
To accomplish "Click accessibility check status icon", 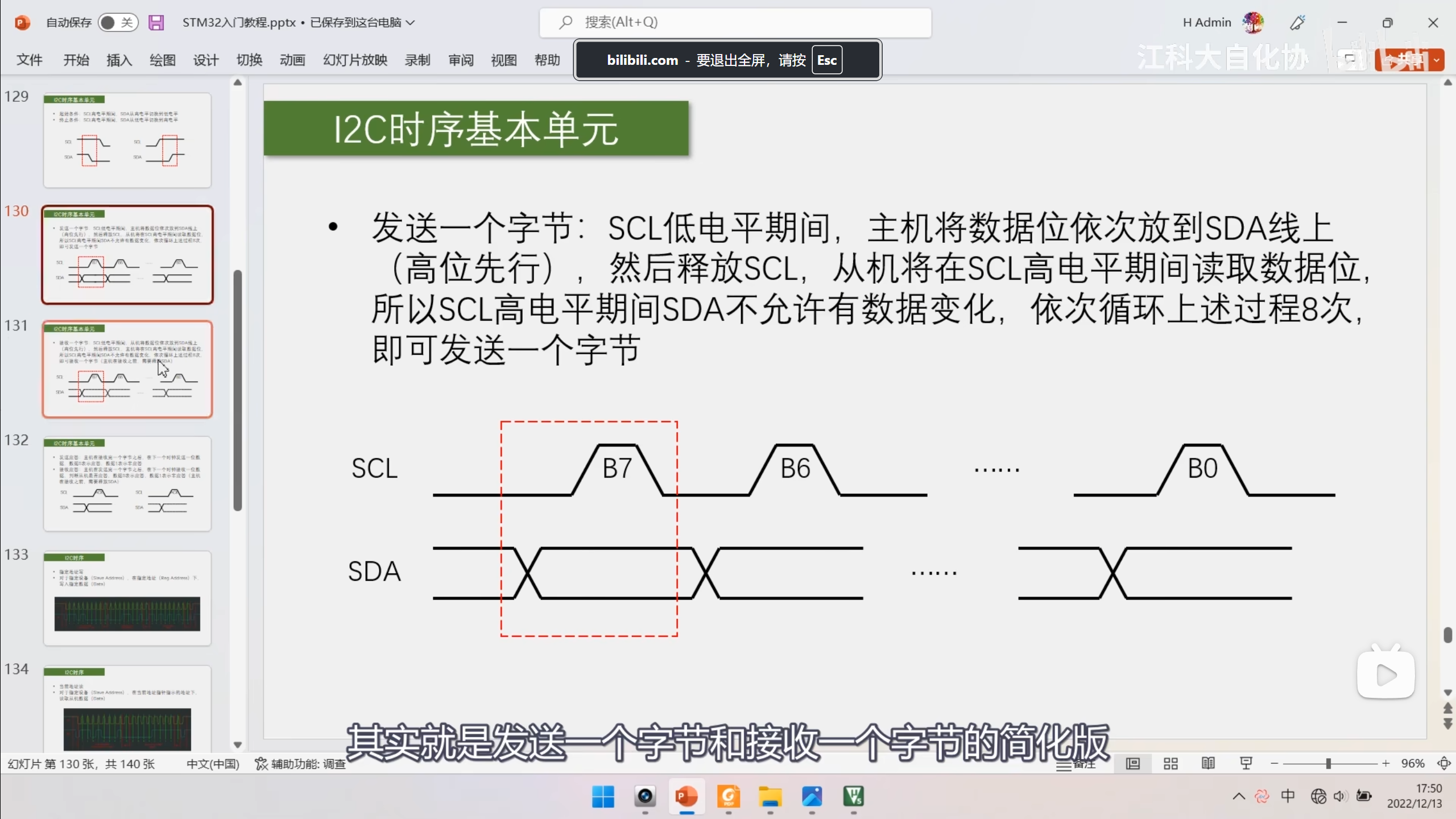I will tap(261, 764).
